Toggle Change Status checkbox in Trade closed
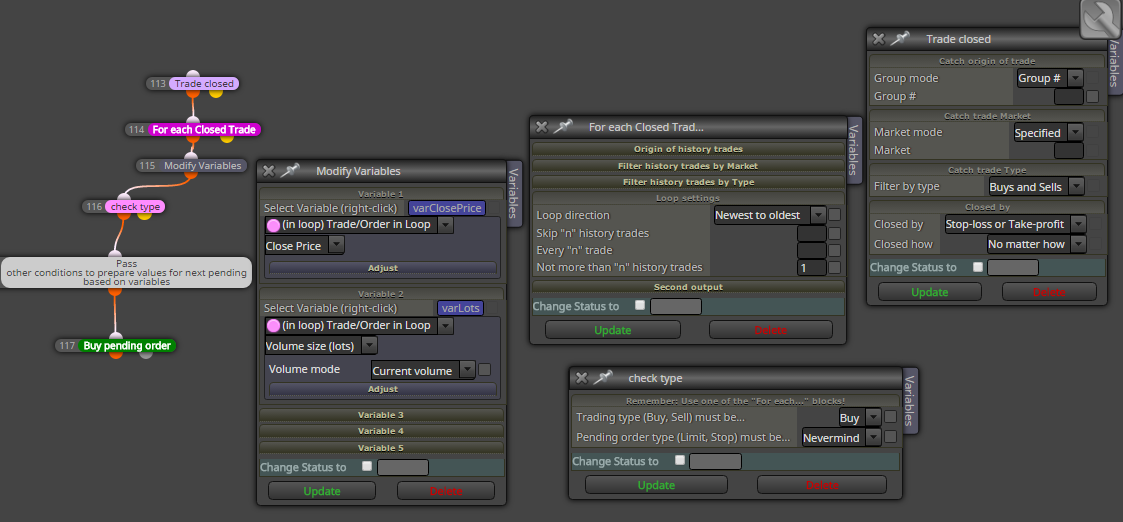The width and height of the screenshot is (1123, 522). click(978, 267)
